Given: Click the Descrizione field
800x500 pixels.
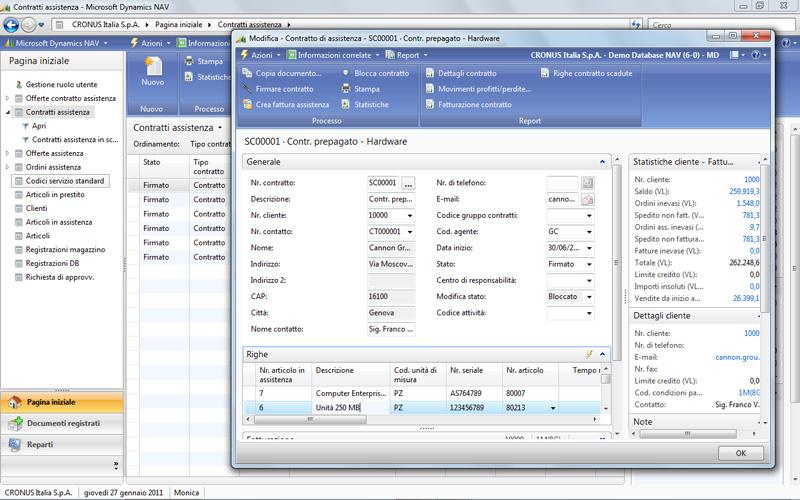Looking at the screenshot, I should tap(391, 199).
